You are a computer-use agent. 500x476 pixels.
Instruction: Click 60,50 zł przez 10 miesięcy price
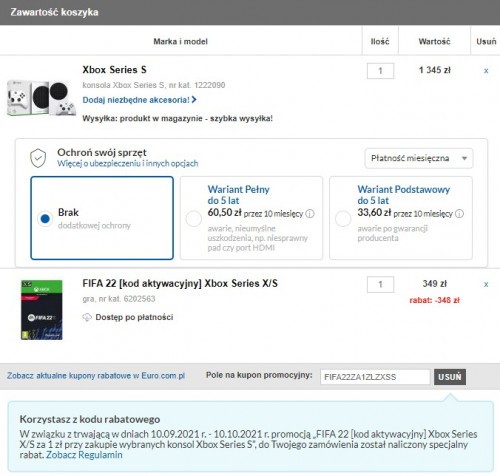coord(255,213)
